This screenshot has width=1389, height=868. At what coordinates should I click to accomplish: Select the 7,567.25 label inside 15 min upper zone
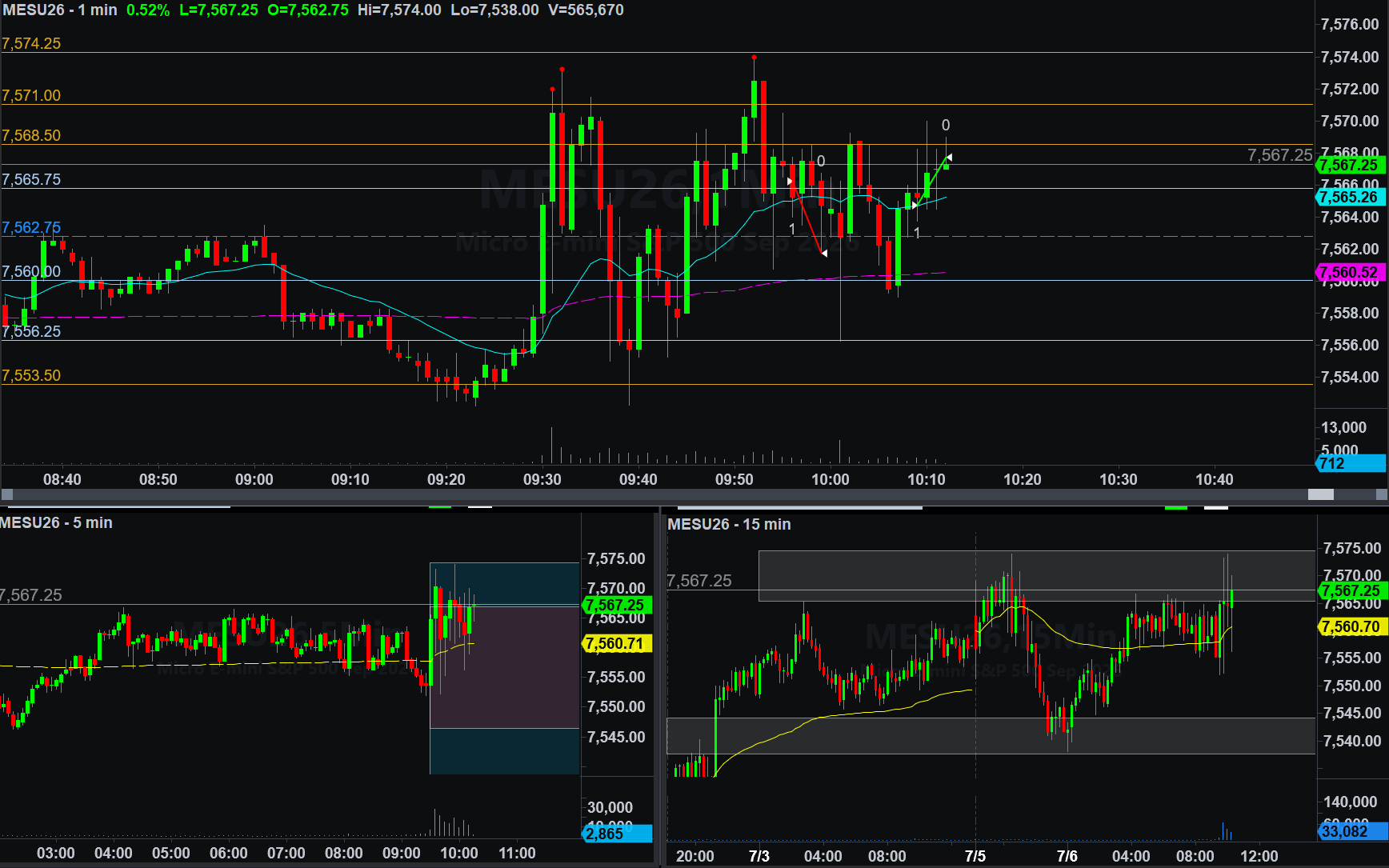click(699, 581)
